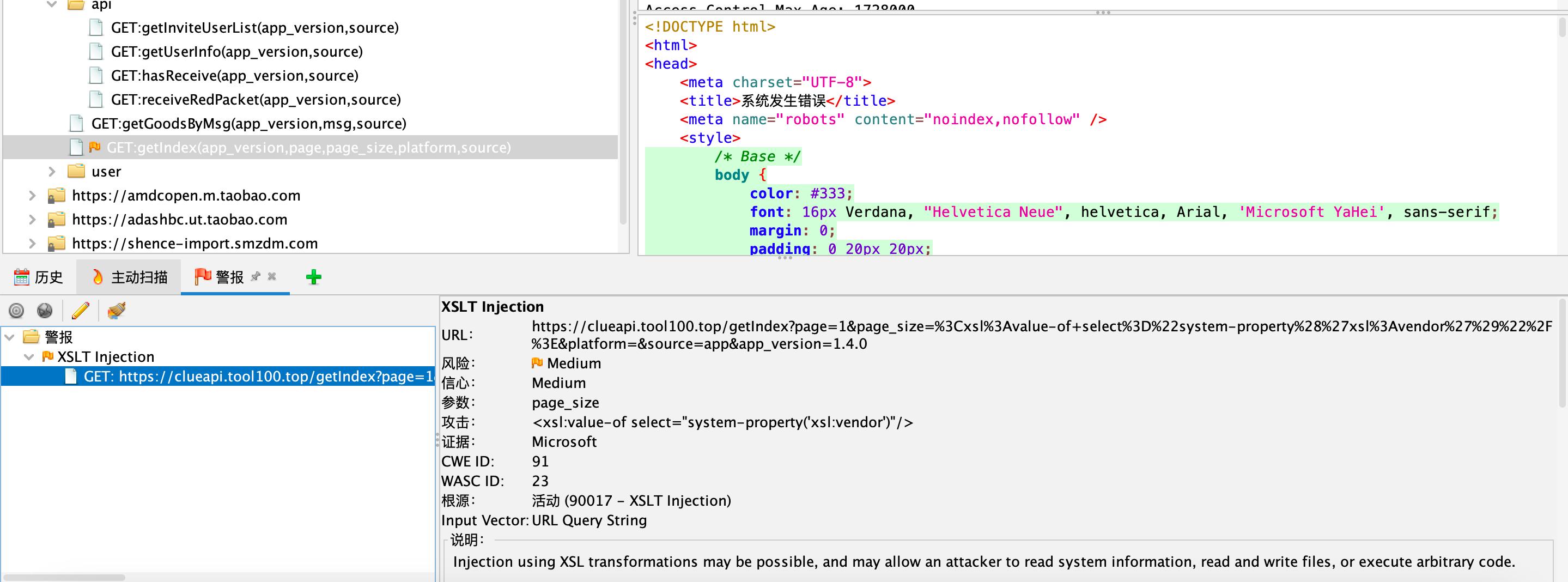Click the flag marker on the GET:getIndex node
This screenshot has height=582, width=1568.
pyautogui.click(x=94, y=147)
